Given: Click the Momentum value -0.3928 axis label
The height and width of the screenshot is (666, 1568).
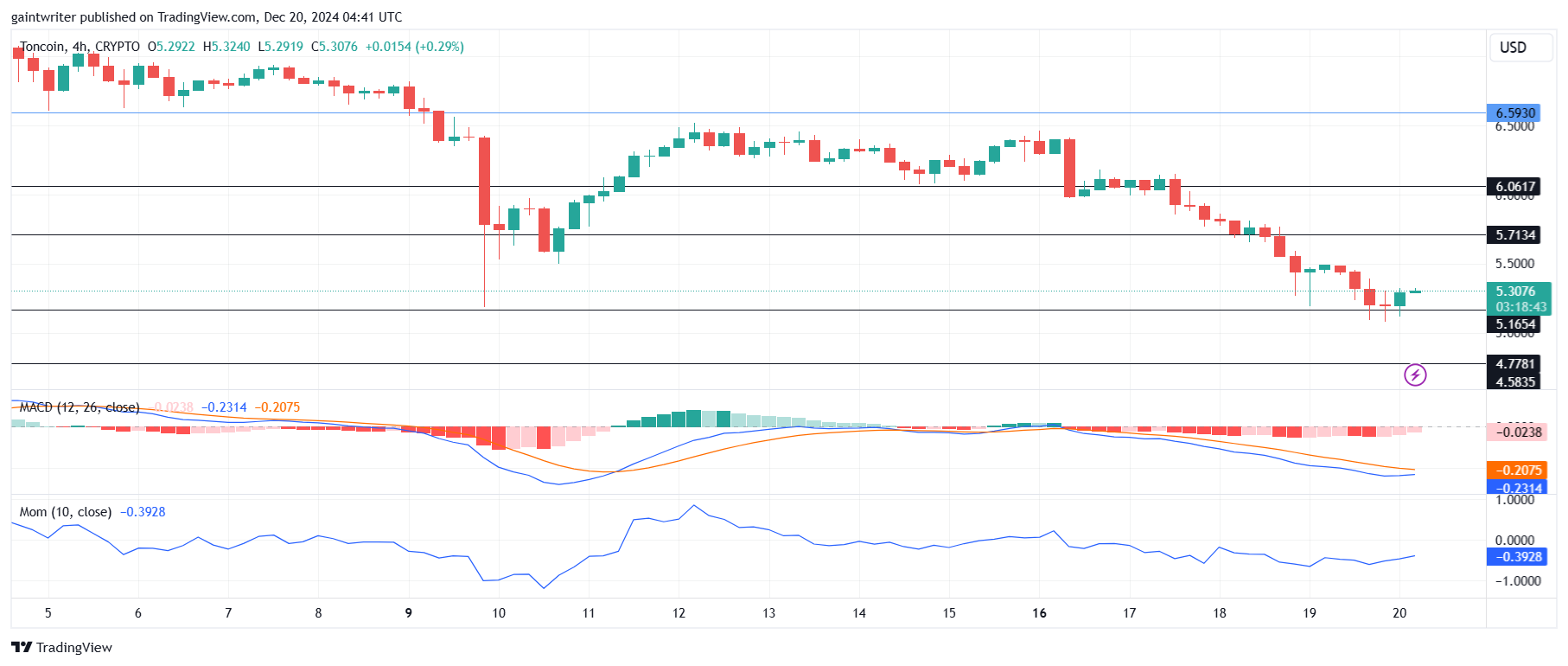Looking at the screenshot, I should point(1518,557).
